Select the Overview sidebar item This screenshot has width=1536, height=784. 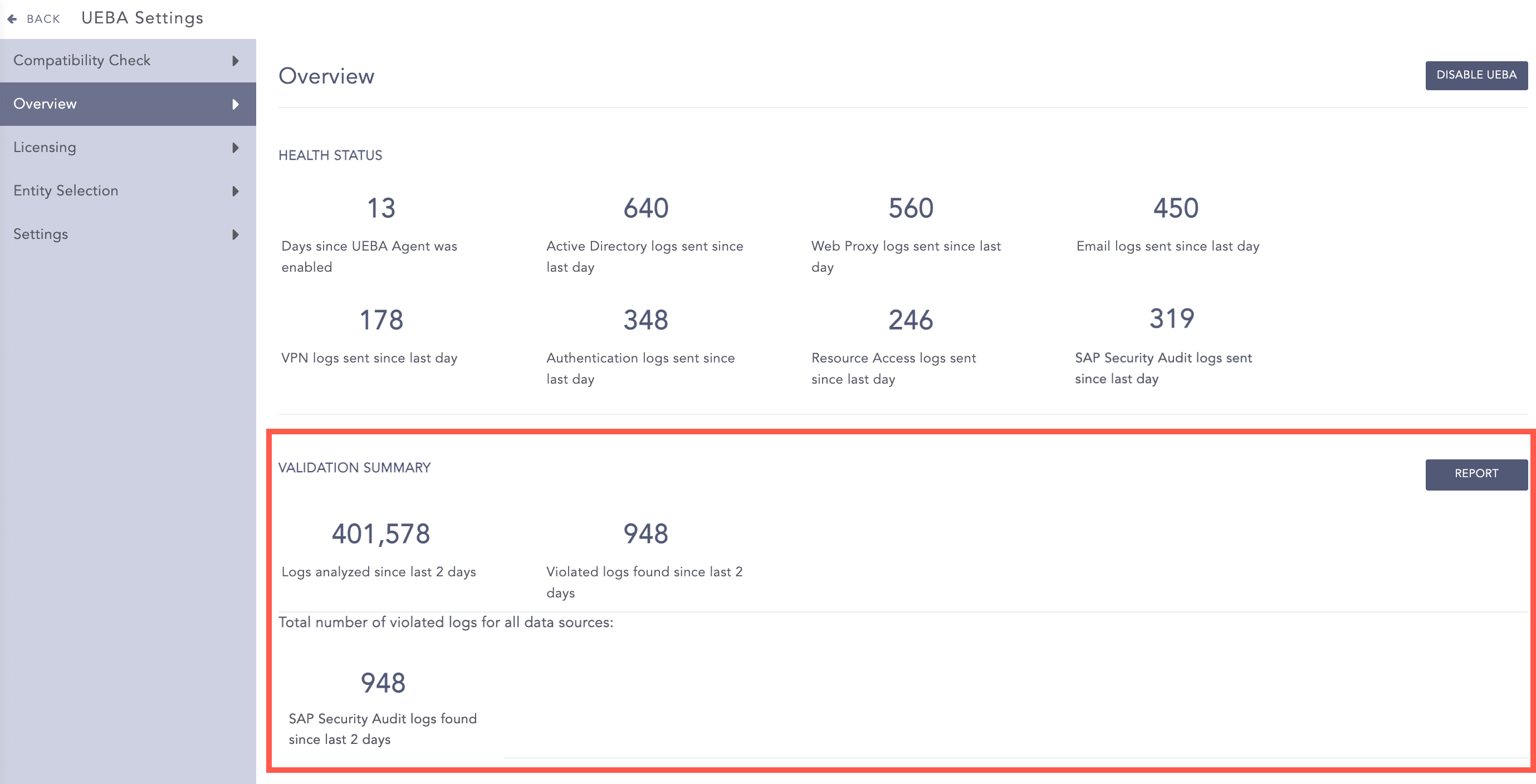coord(45,104)
